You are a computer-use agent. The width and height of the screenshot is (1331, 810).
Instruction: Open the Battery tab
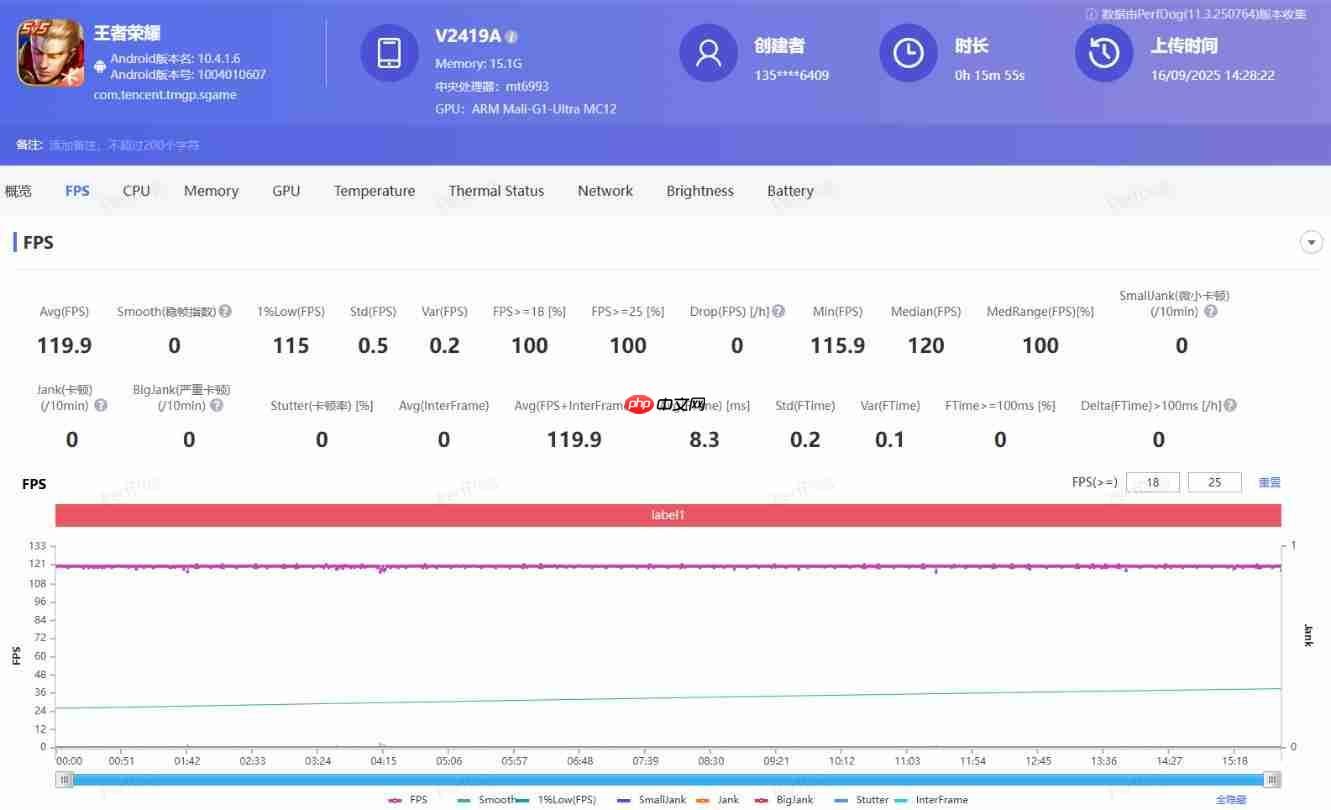click(x=790, y=190)
